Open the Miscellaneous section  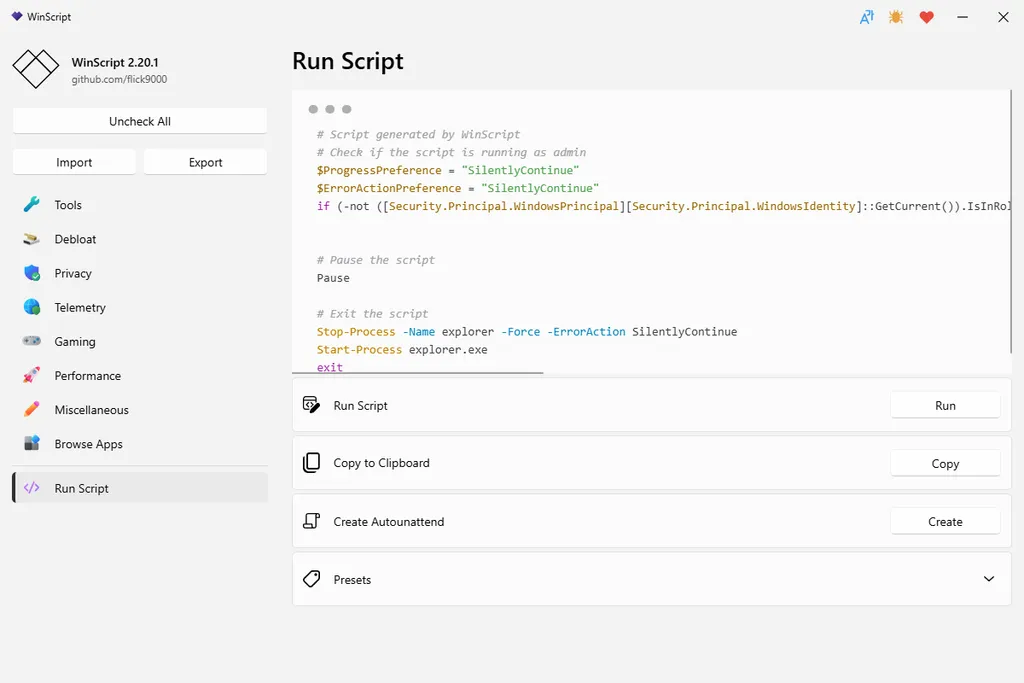tap(140, 409)
